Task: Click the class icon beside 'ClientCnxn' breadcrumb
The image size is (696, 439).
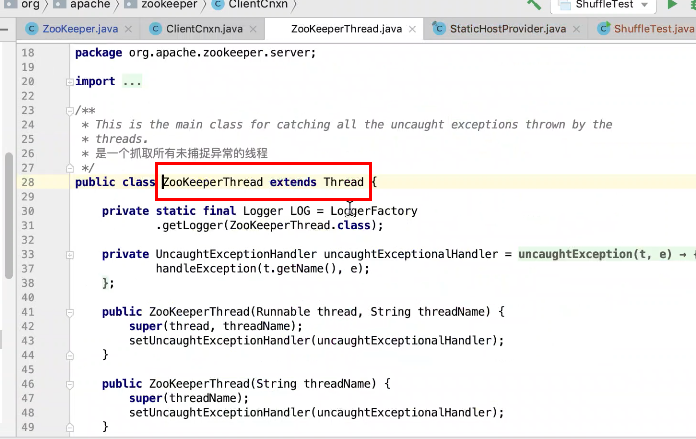Action: pyautogui.click(x=218, y=4)
